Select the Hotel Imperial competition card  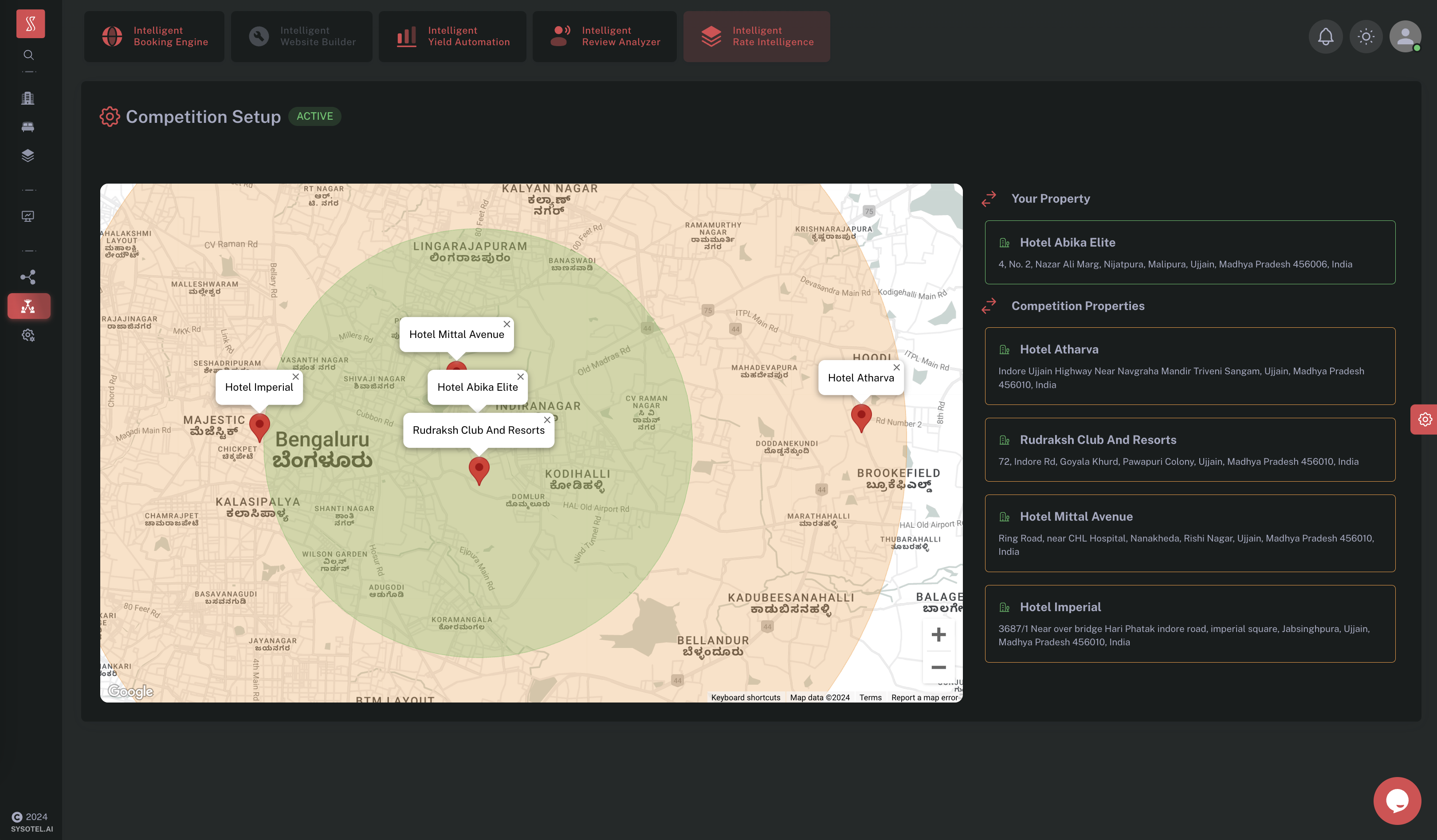click(x=1190, y=624)
